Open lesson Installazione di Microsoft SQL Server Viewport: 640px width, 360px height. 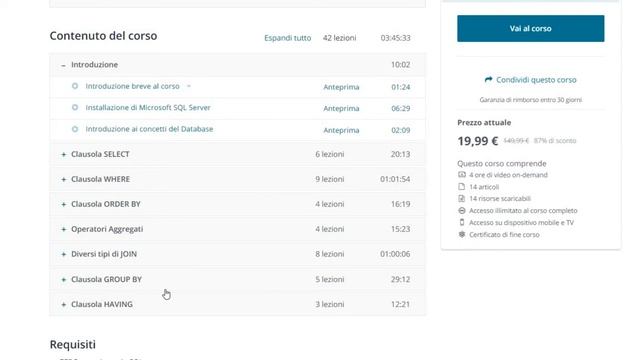tap(148, 107)
